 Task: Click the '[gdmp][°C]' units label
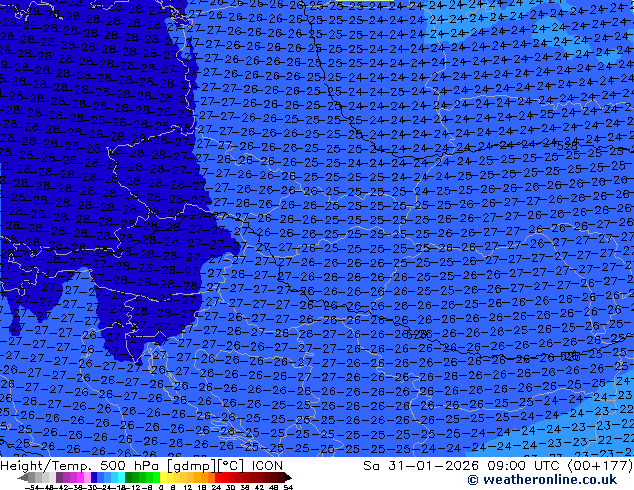(205, 466)
